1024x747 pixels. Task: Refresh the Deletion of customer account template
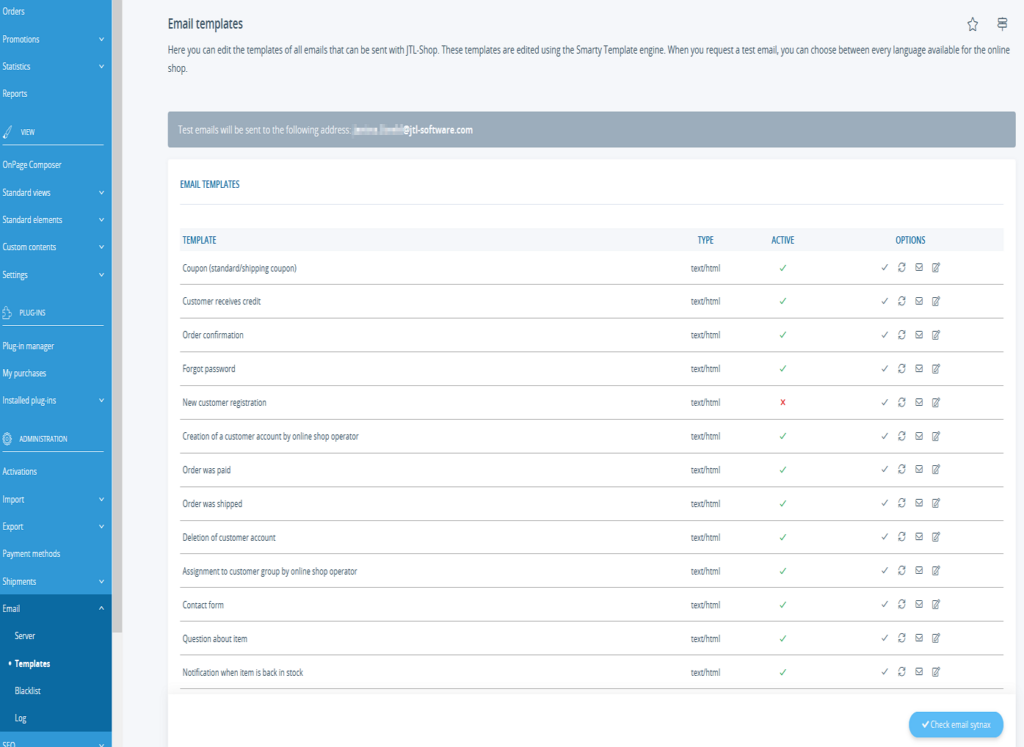(901, 537)
